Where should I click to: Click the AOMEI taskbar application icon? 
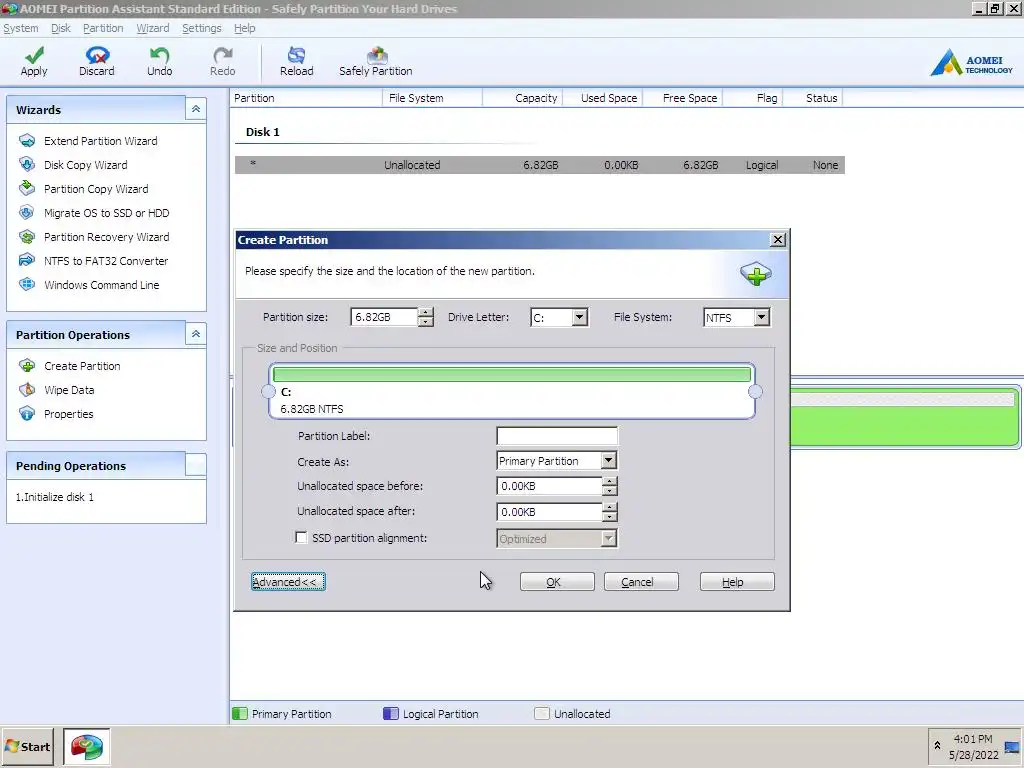click(87, 747)
